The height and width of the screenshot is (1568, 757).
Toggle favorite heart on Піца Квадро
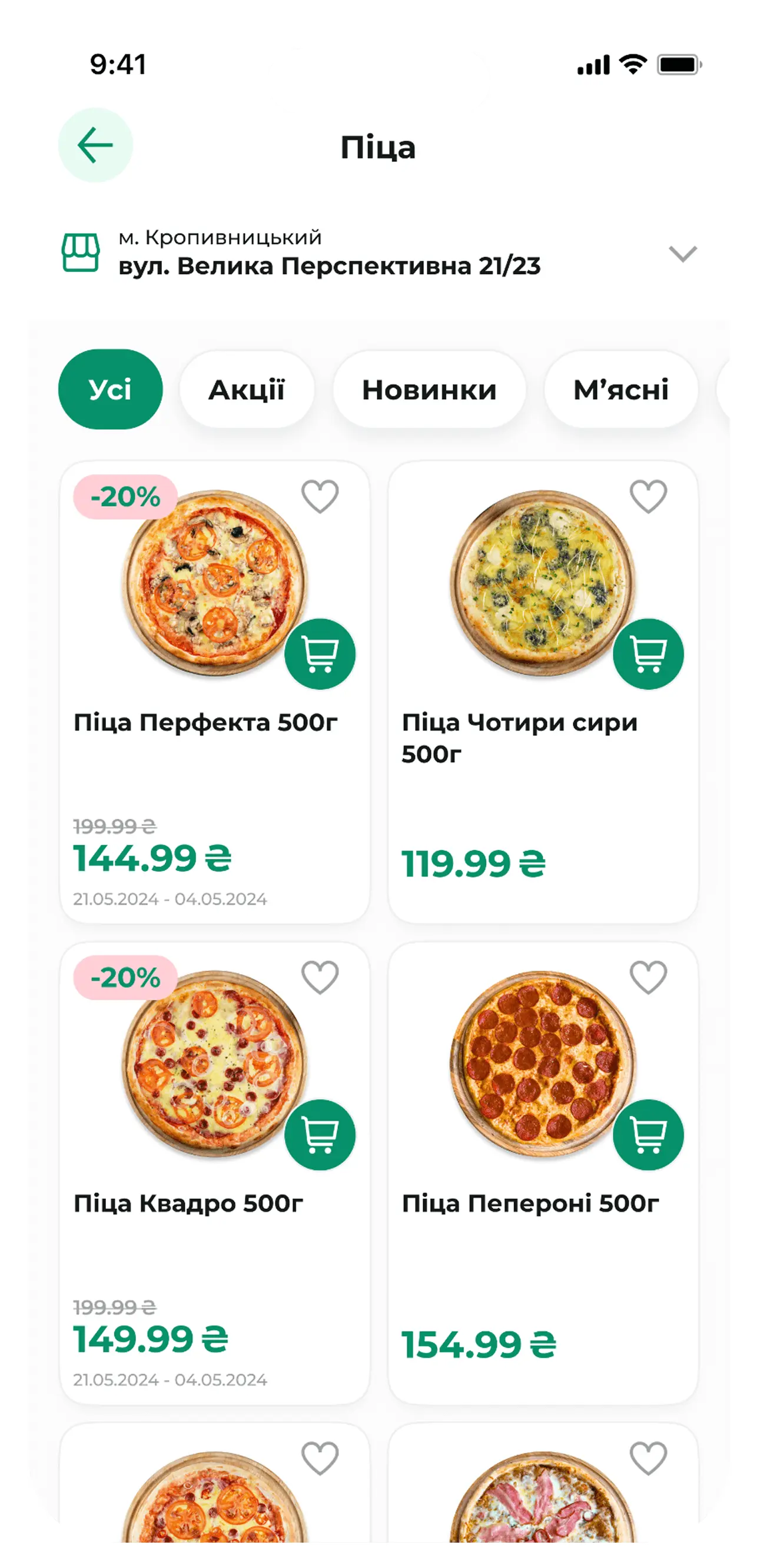point(320,977)
